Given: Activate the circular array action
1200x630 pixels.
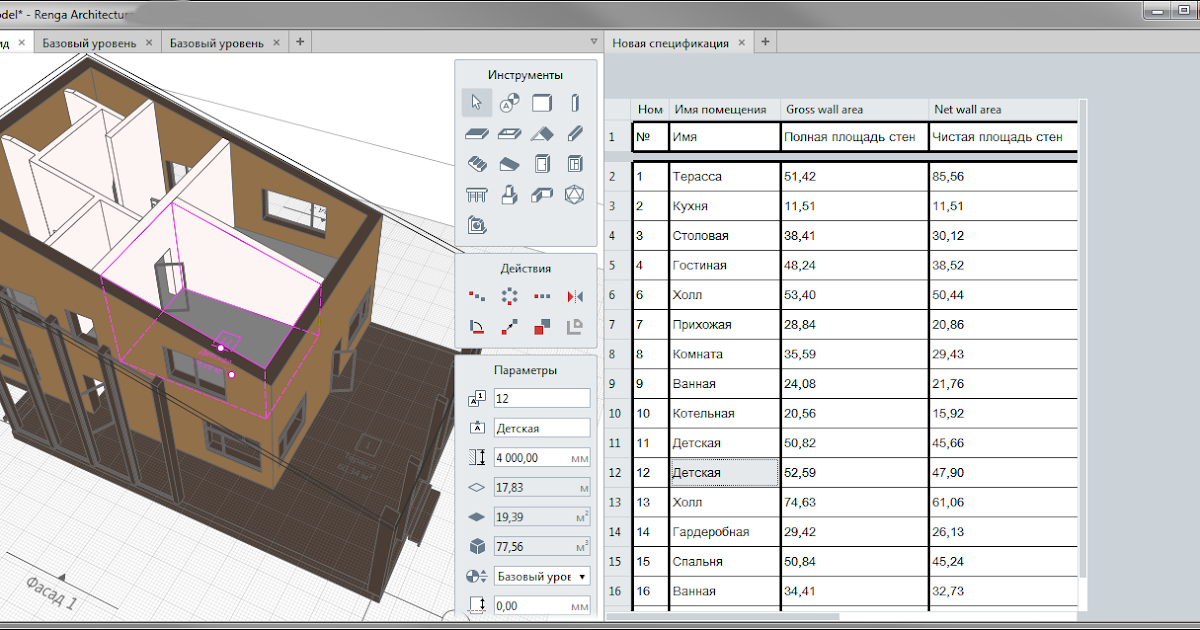Looking at the screenshot, I should (x=509, y=296).
